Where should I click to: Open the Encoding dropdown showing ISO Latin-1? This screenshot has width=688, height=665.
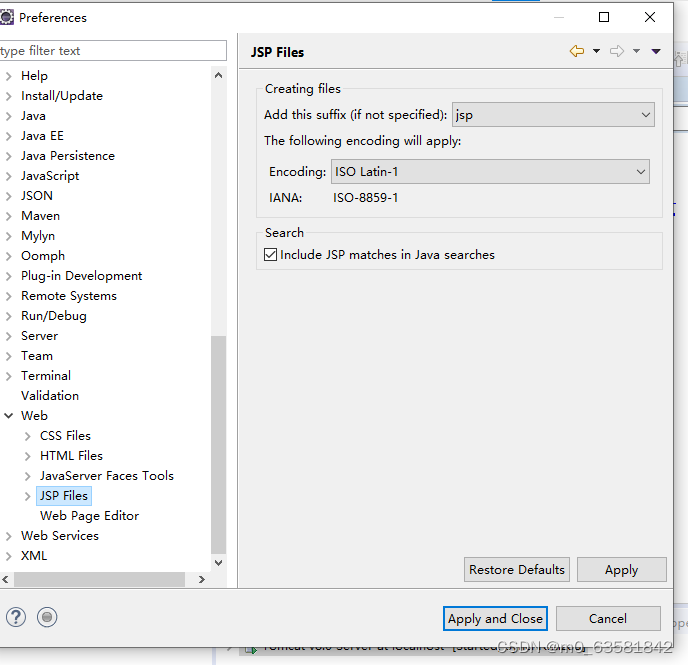point(490,172)
